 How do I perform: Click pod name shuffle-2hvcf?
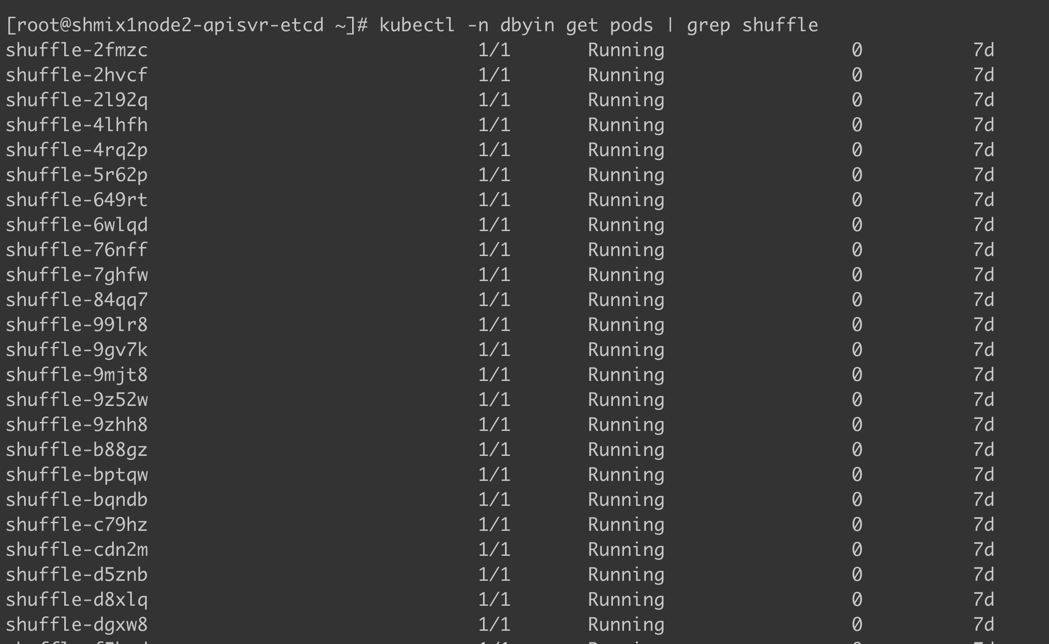click(77, 75)
